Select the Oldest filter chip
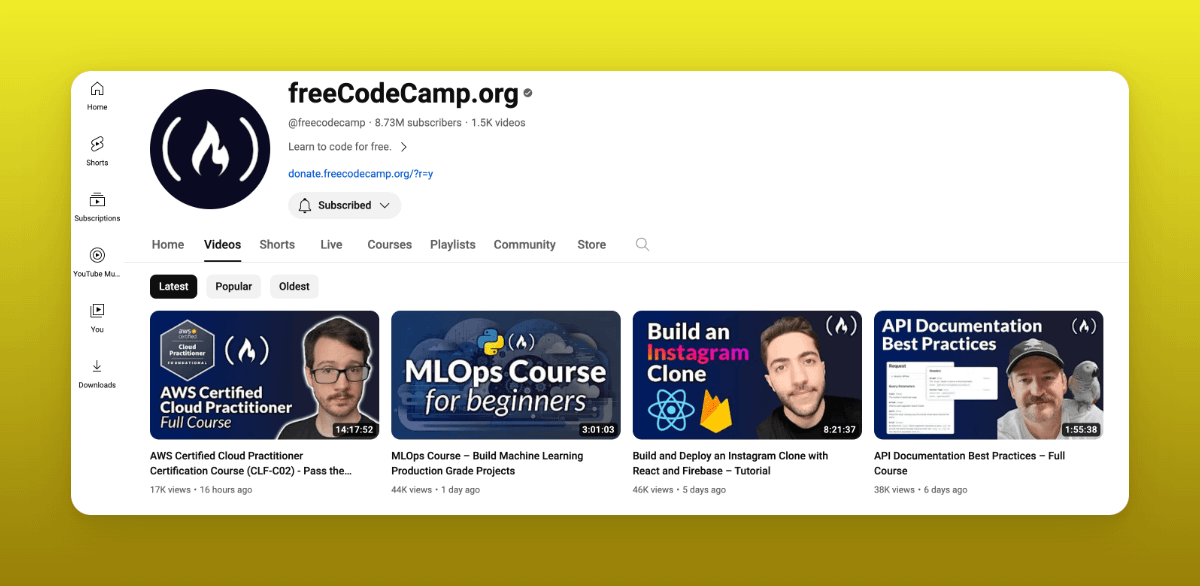The width and height of the screenshot is (1200, 586). pos(294,286)
